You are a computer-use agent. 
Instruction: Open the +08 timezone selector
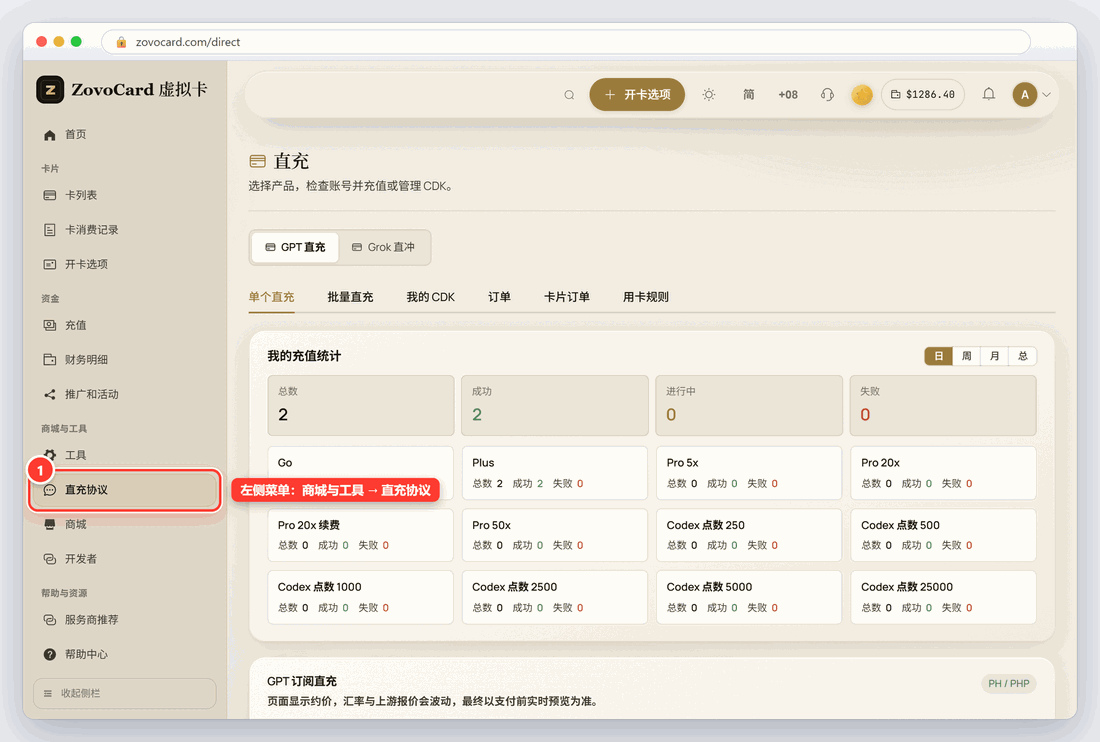tap(788, 95)
